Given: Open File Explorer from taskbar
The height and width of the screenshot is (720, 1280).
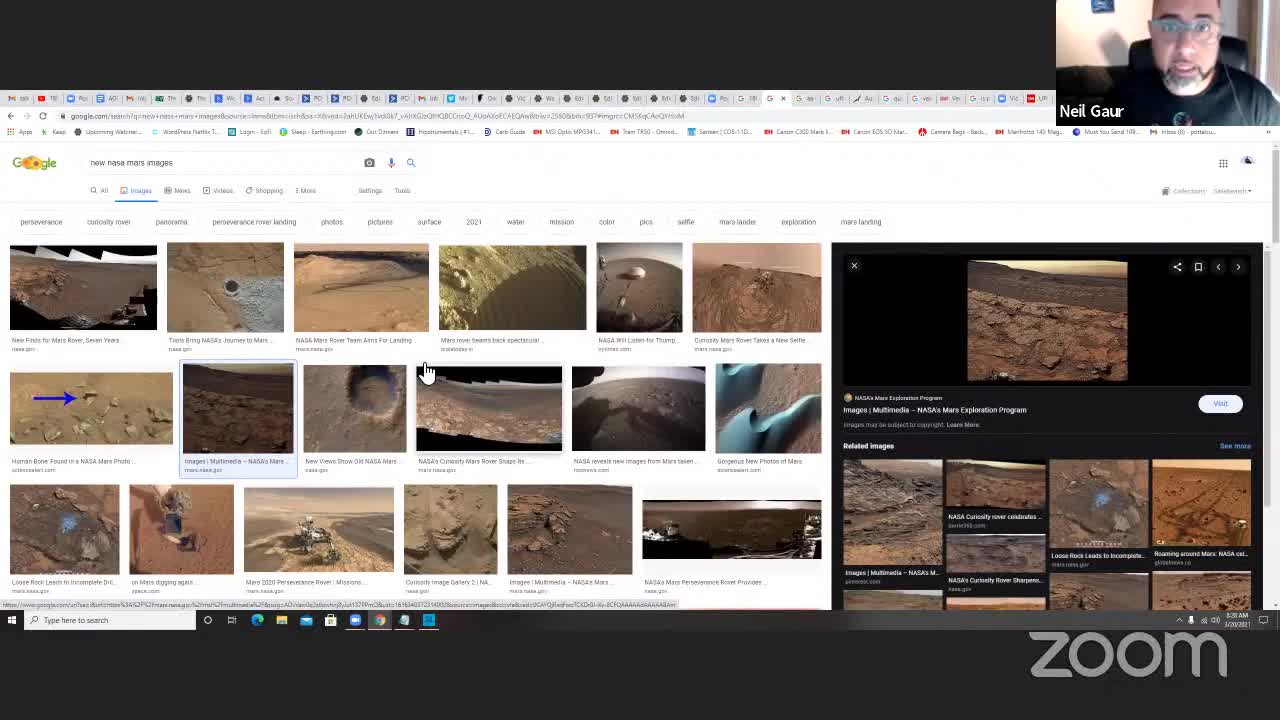Looking at the screenshot, I should pyautogui.click(x=282, y=620).
